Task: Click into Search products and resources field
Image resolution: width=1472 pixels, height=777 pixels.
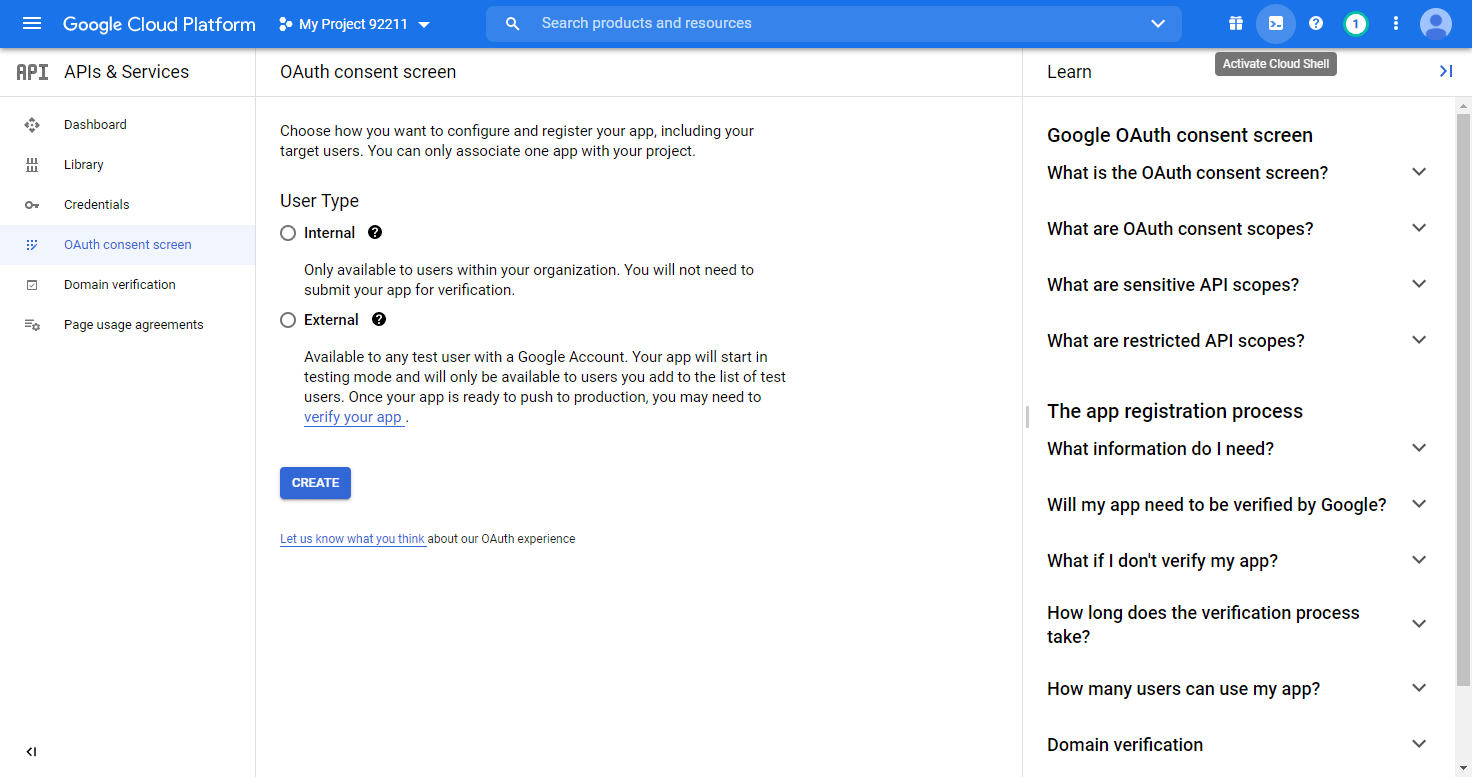Action: tap(833, 24)
